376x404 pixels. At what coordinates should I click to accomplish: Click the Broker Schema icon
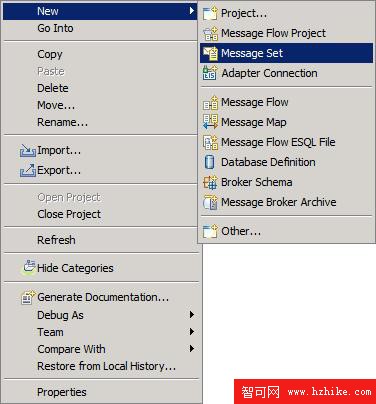tap(210, 182)
